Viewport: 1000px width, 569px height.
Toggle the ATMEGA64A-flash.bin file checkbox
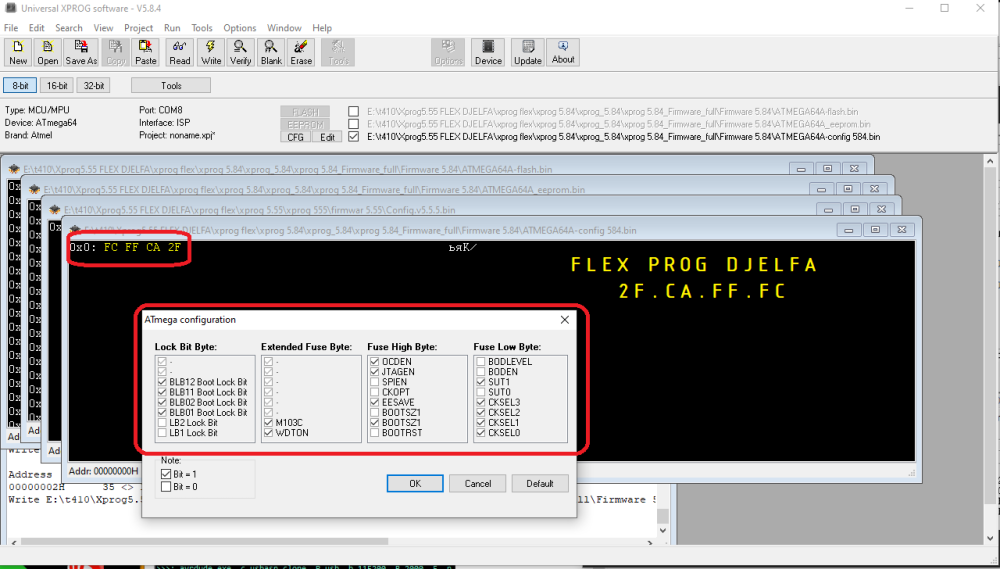(353, 111)
